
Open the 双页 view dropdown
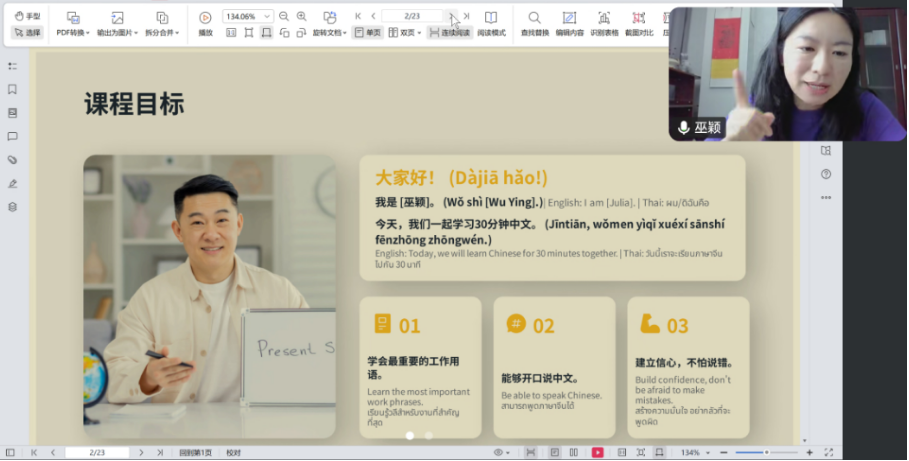(x=404, y=33)
